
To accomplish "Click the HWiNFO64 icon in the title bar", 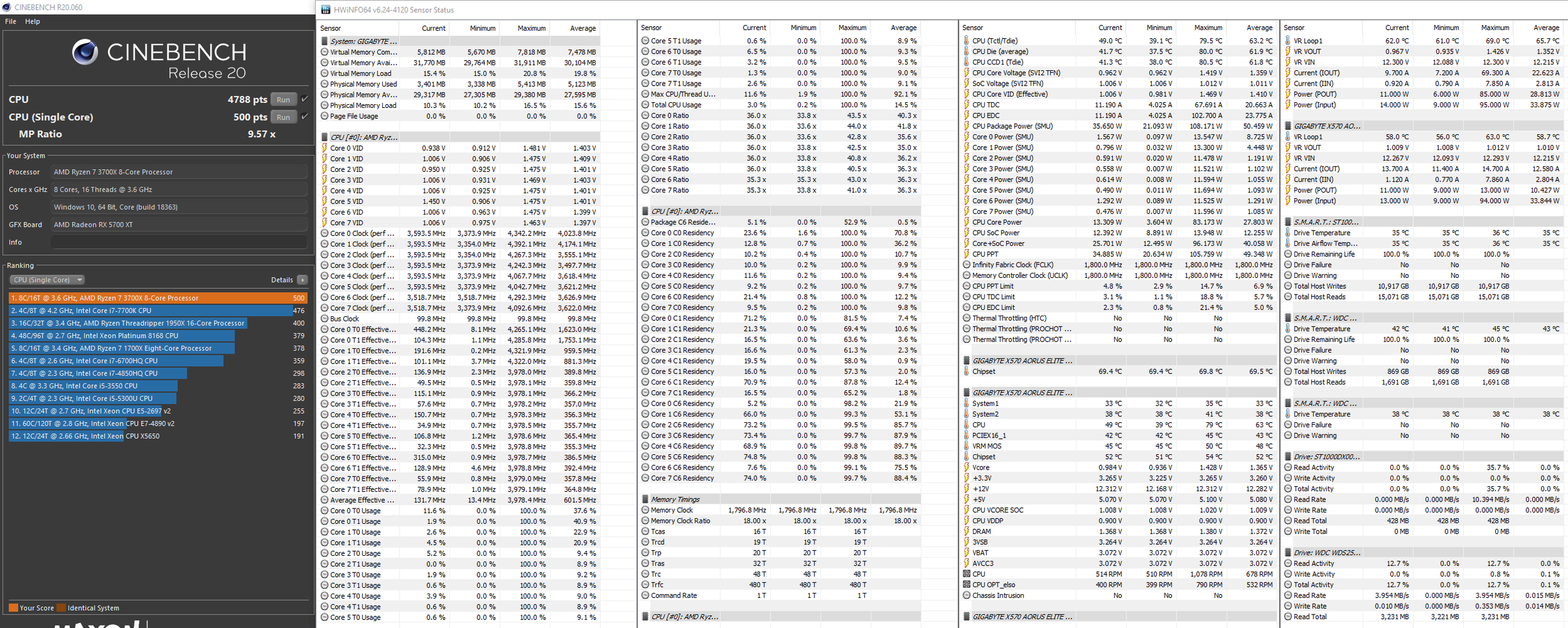I will point(326,10).
